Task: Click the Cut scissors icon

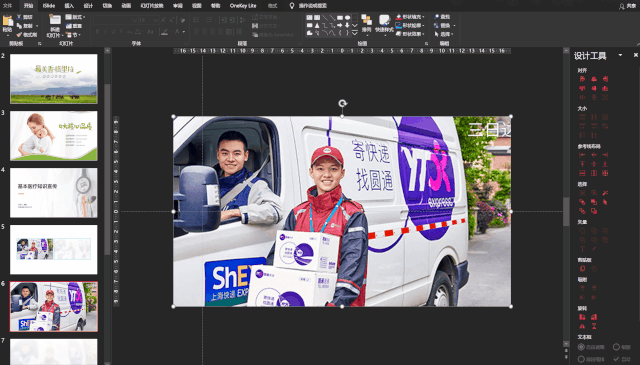Action: (x=19, y=17)
